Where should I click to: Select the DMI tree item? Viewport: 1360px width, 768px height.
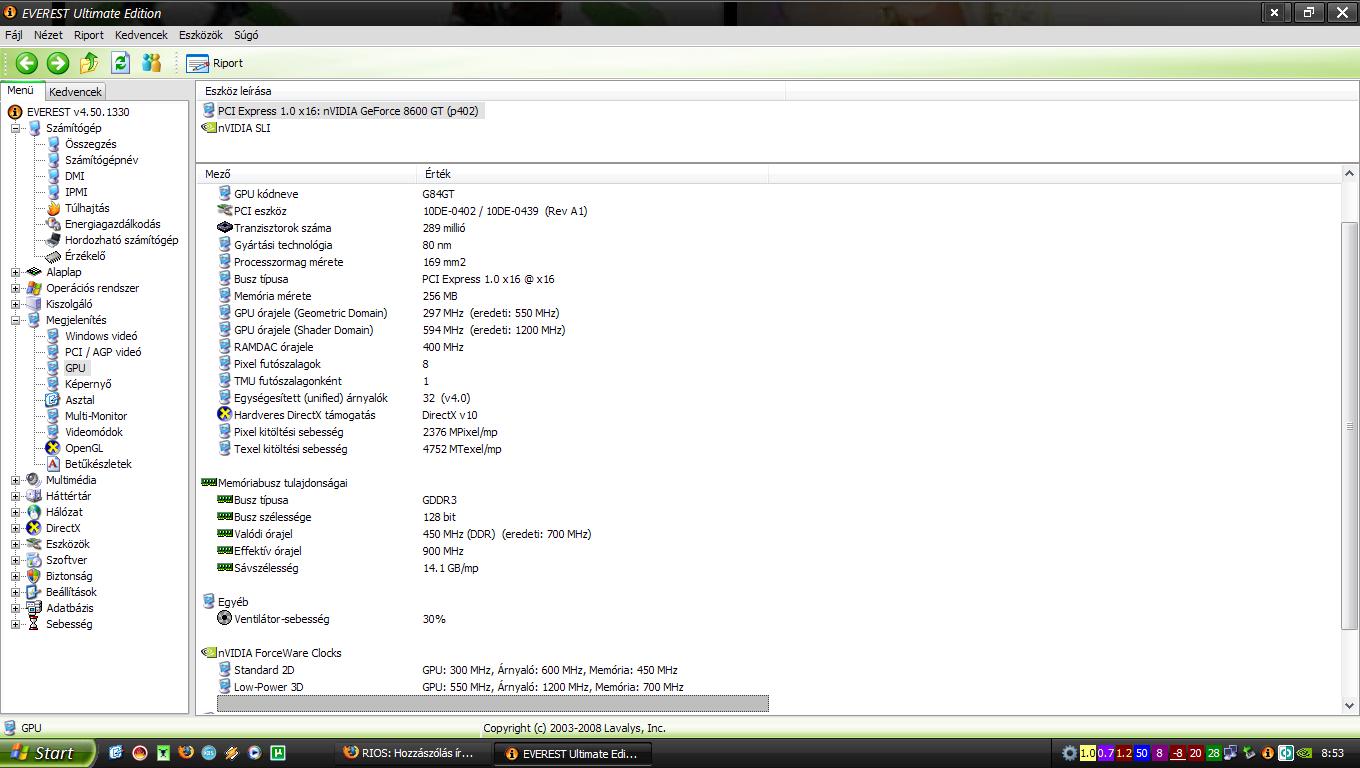point(75,176)
